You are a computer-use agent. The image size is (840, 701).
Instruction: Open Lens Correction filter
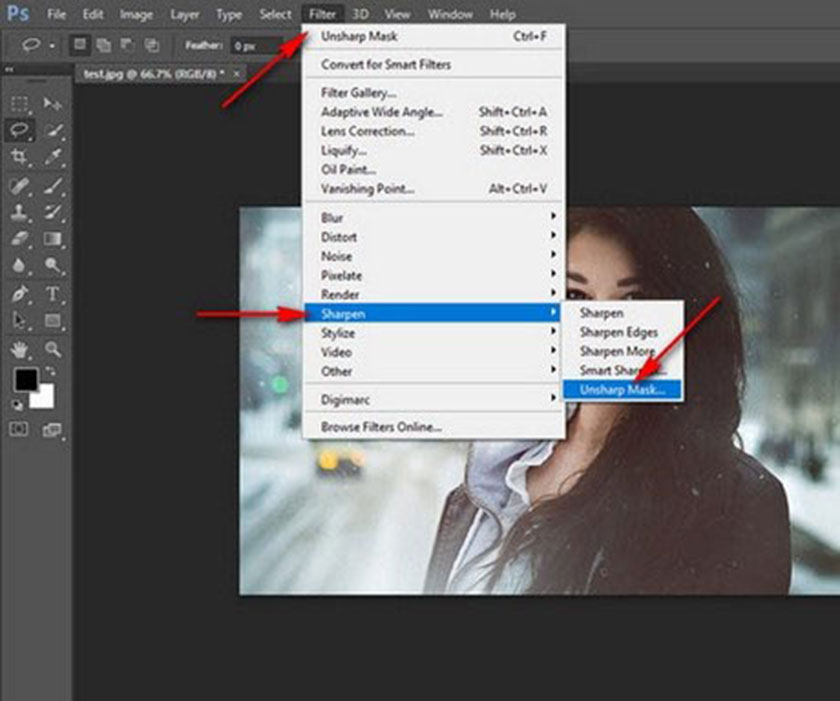tap(433, 131)
